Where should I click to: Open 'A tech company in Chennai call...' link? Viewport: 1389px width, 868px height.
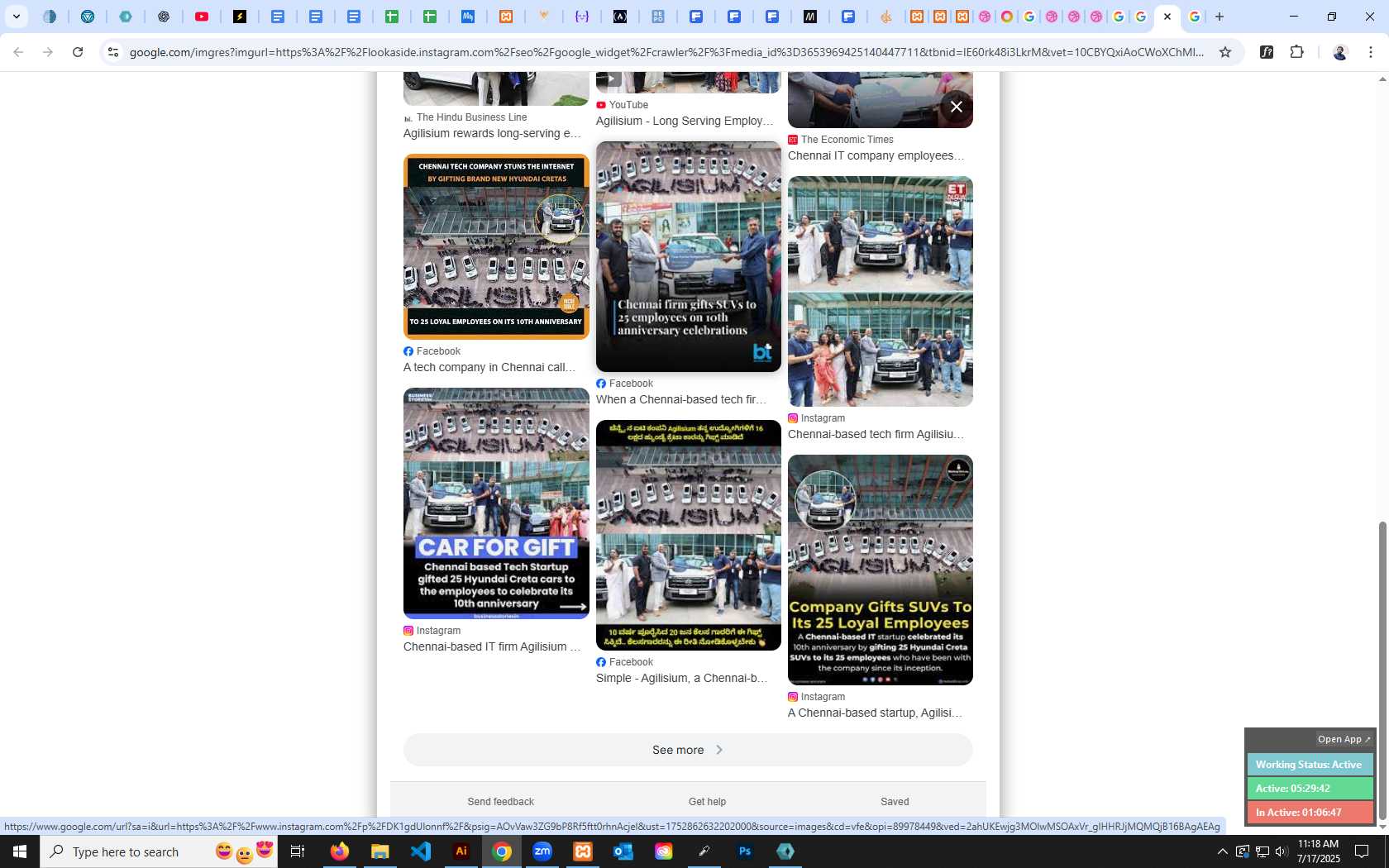click(489, 367)
